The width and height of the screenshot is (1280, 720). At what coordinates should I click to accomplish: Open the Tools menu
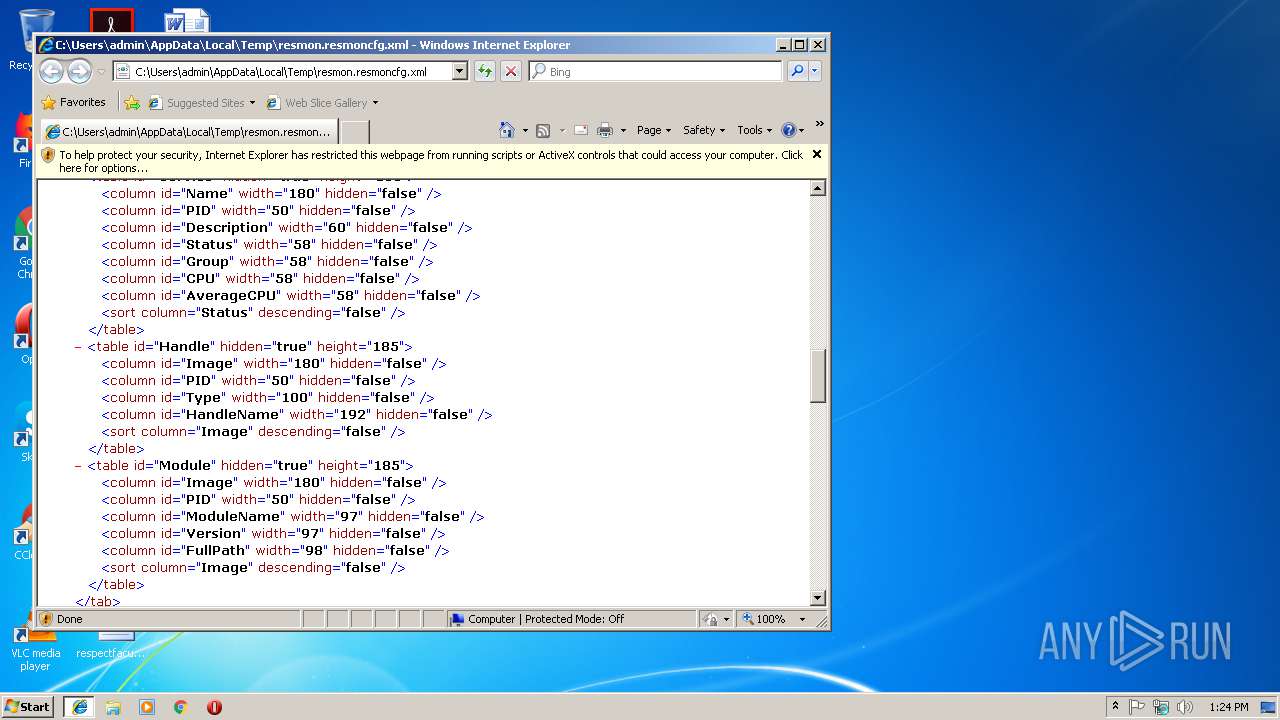pos(755,130)
